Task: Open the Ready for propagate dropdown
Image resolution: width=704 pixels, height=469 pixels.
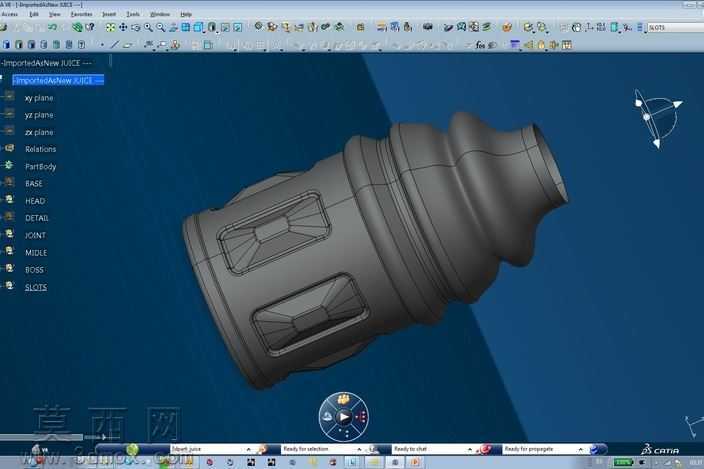Action: (x=581, y=449)
